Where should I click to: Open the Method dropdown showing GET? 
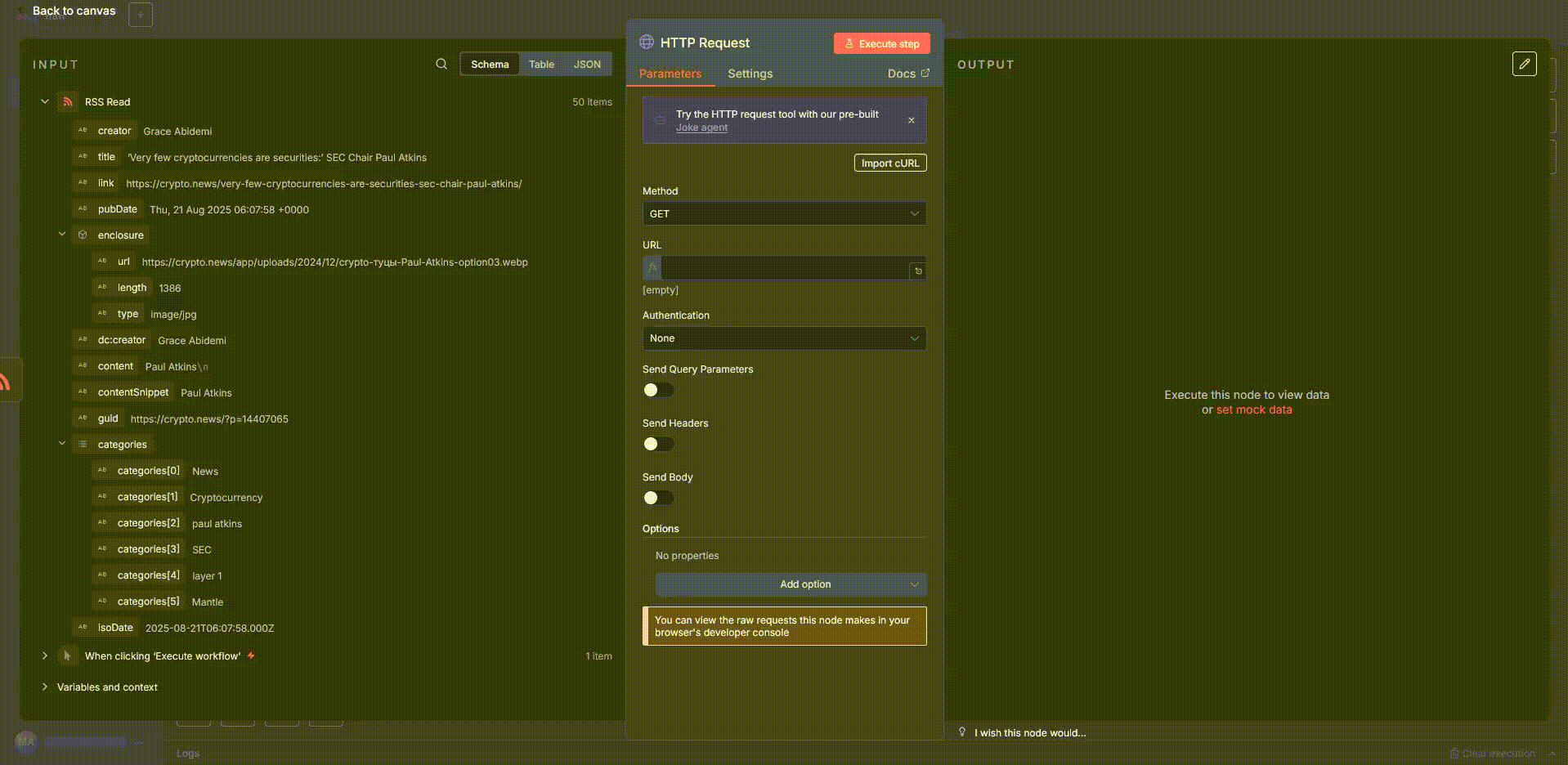pos(783,214)
